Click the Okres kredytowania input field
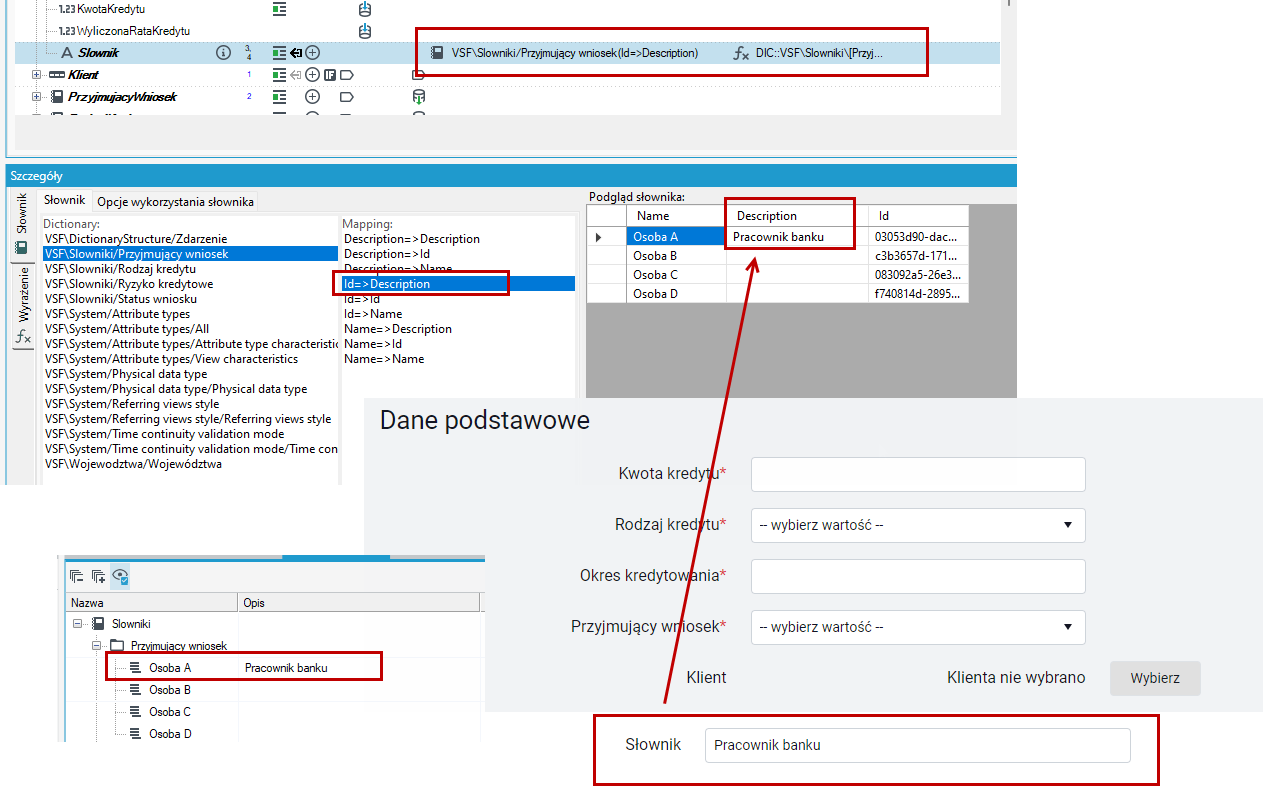The image size is (1263, 800). tap(918, 576)
